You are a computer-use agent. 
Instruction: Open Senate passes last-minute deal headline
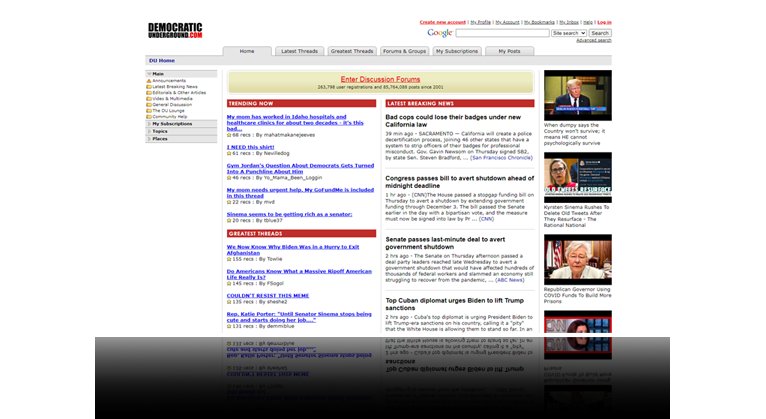point(445,243)
